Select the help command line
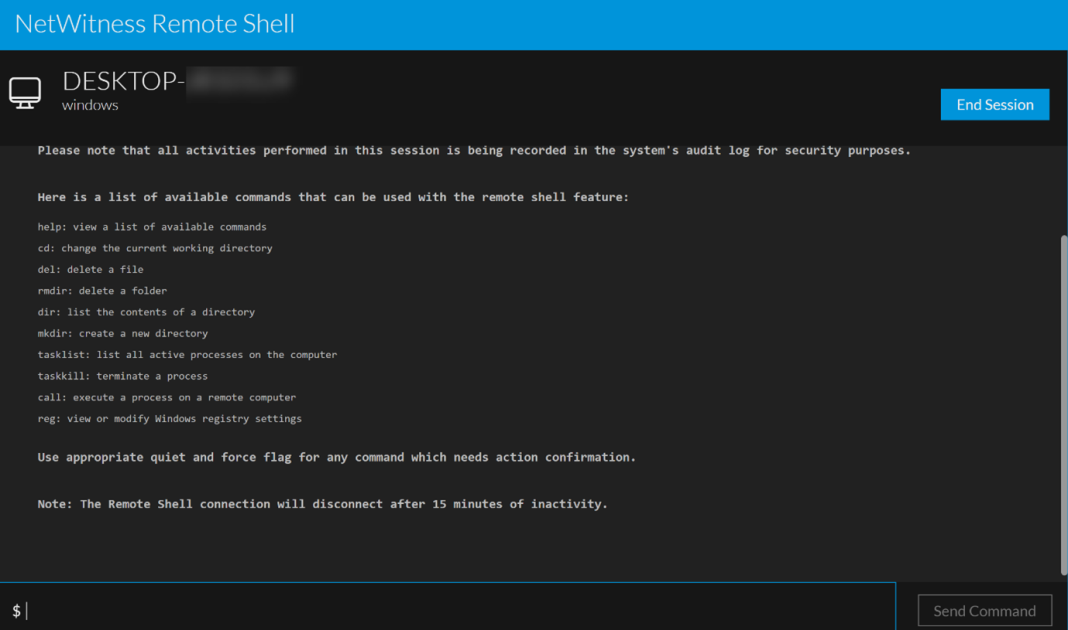 click(152, 226)
